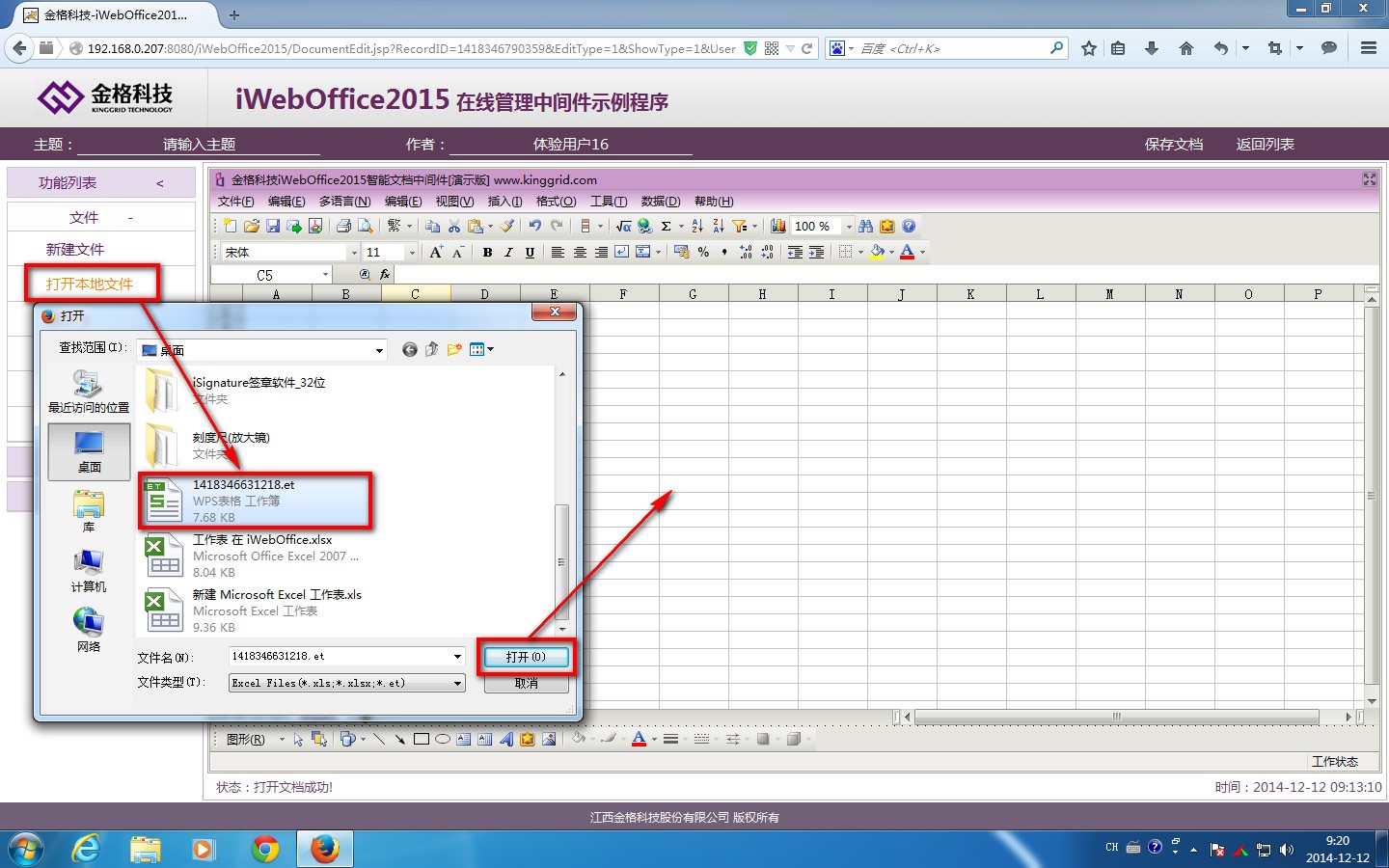Click the new folder icon in Open dialog
Image resolution: width=1389 pixels, height=868 pixels.
[x=453, y=349]
